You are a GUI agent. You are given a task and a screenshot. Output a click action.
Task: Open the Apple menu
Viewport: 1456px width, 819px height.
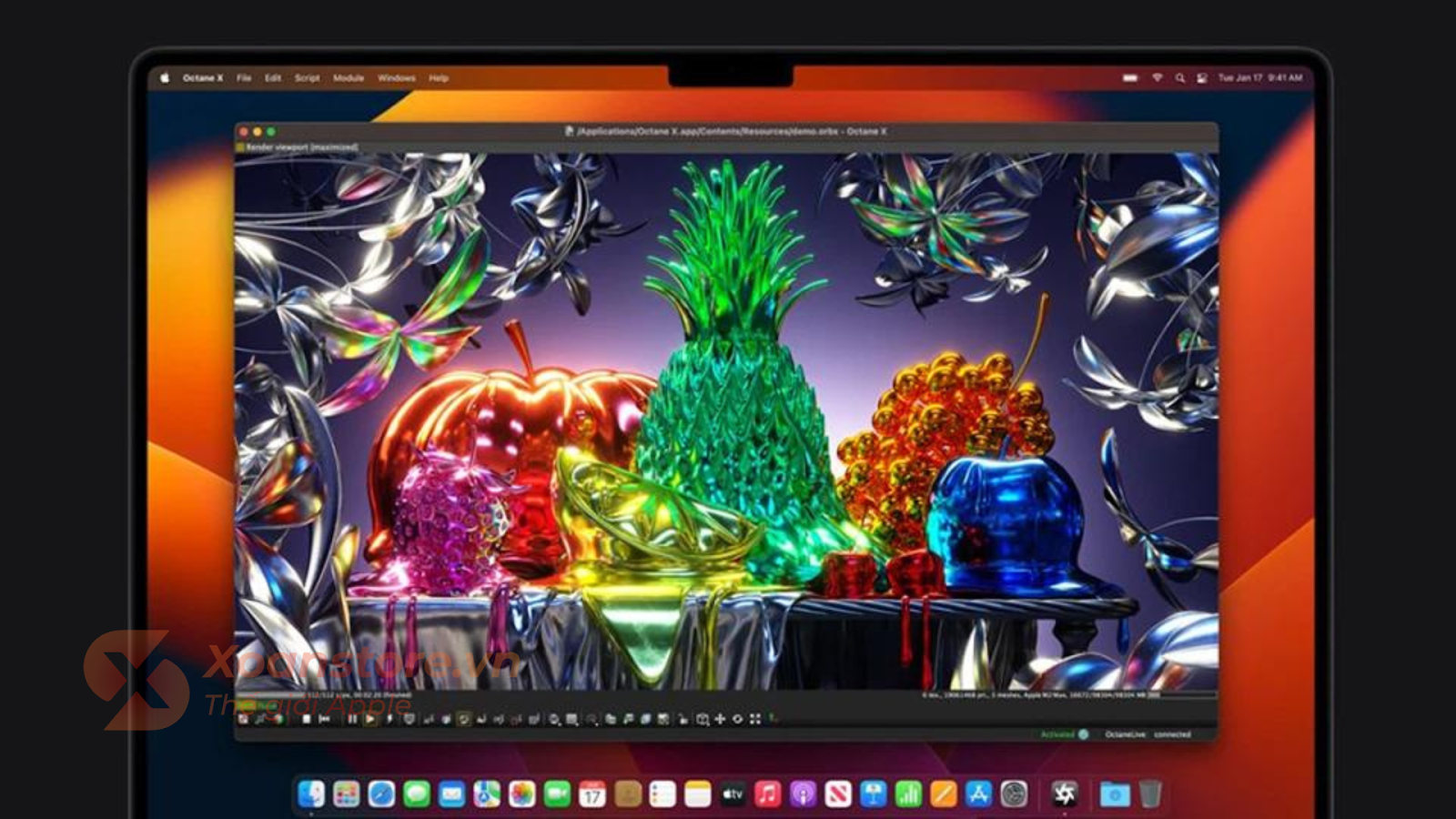pyautogui.click(x=165, y=78)
